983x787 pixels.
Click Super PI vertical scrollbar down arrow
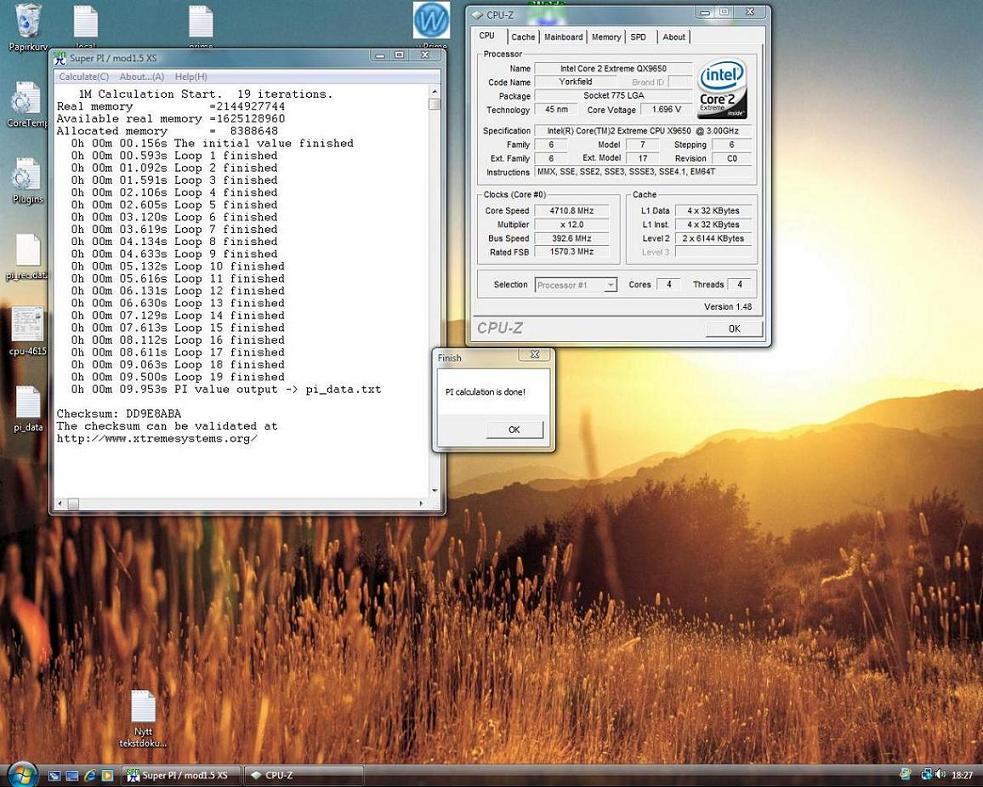[x=434, y=490]
